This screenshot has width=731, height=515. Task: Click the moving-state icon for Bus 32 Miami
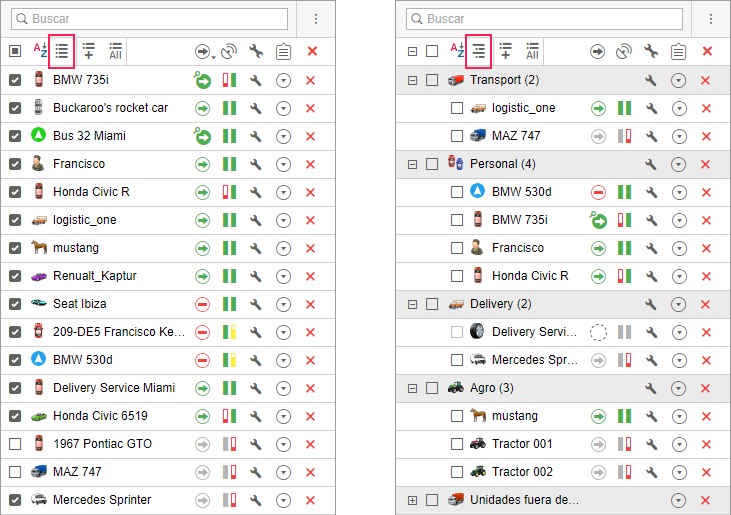(202, 136)
